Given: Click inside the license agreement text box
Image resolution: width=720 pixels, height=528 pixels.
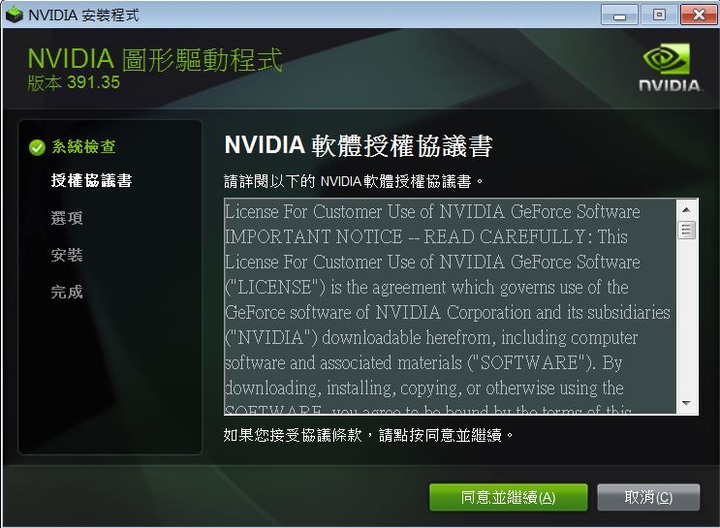Looking at the screenshot, I should point(450,307).
